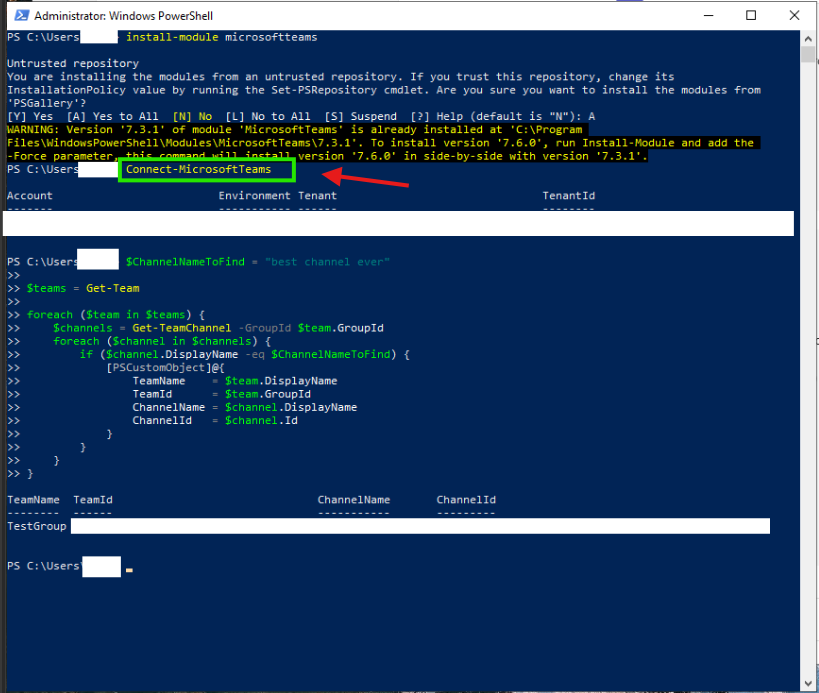Click the TenantId column header
Image resolution: width=819 pixels, height=693 pixels.
[x=568, y=196]
